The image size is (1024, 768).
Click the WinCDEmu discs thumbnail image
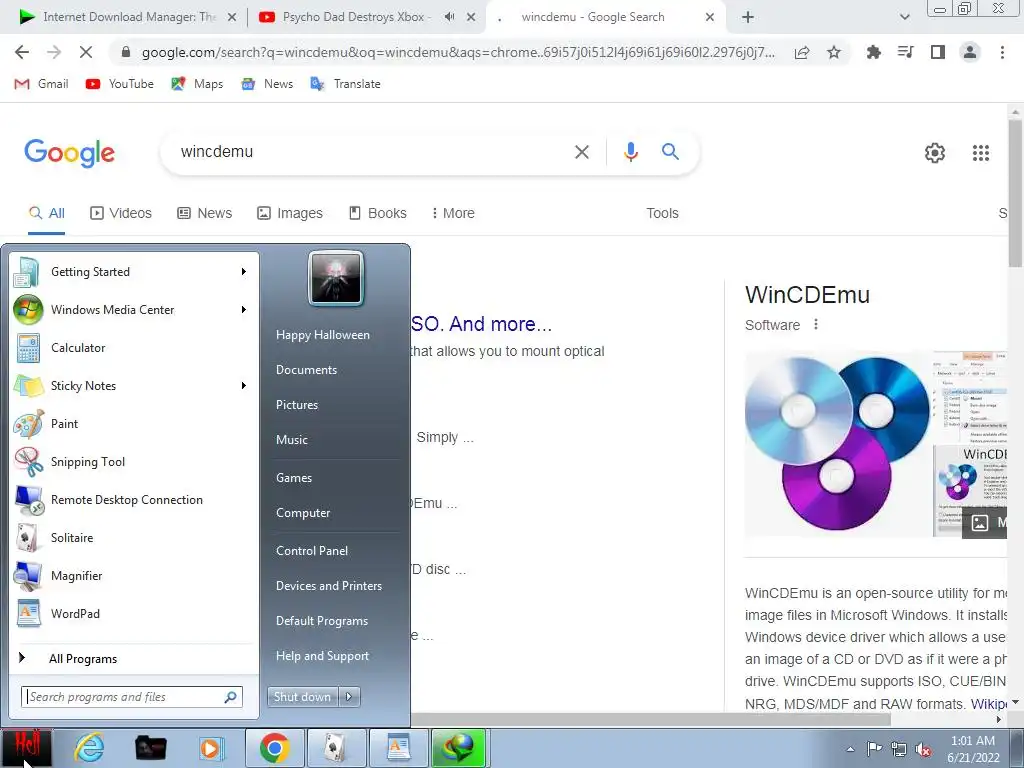tap(838, 444)
